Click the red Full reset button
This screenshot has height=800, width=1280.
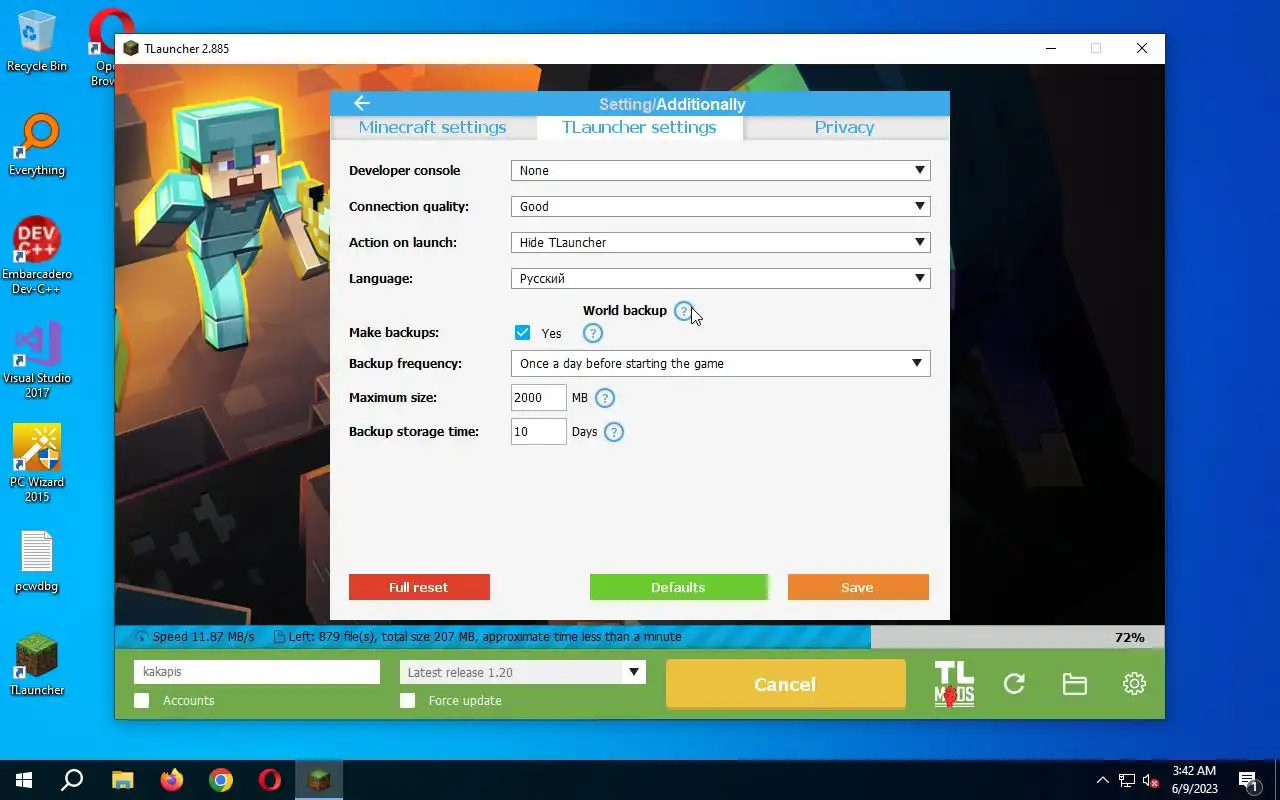pyautogui.click(x=419, y=587)
